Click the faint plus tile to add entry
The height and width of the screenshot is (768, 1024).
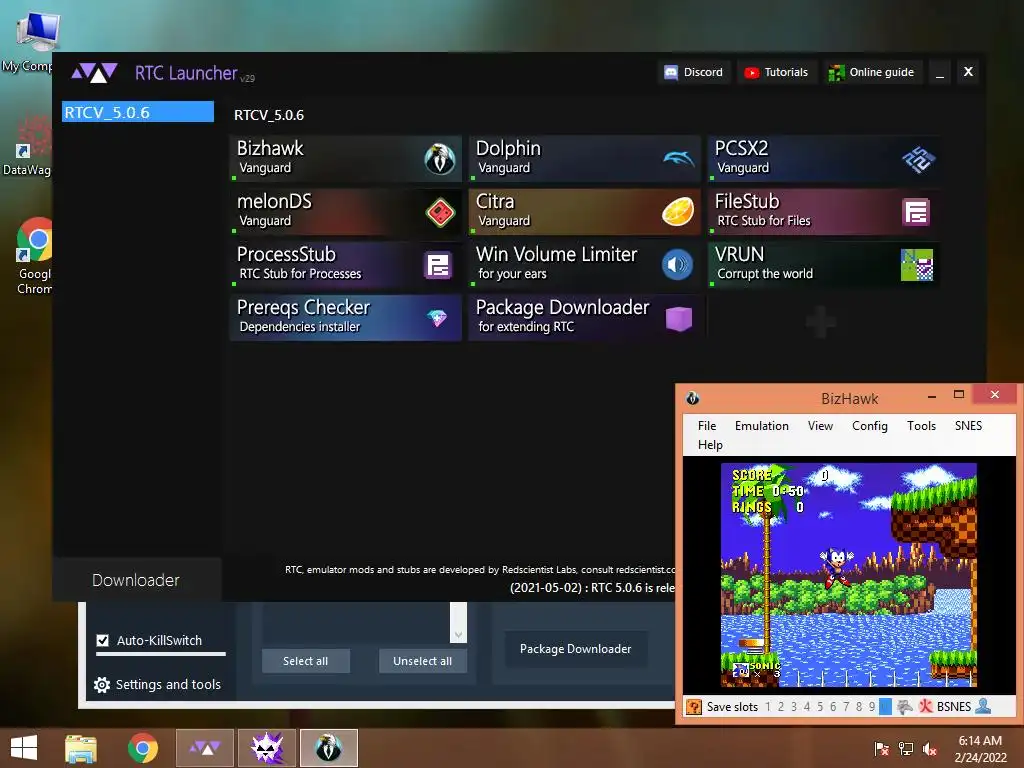[x=820, y=321]
